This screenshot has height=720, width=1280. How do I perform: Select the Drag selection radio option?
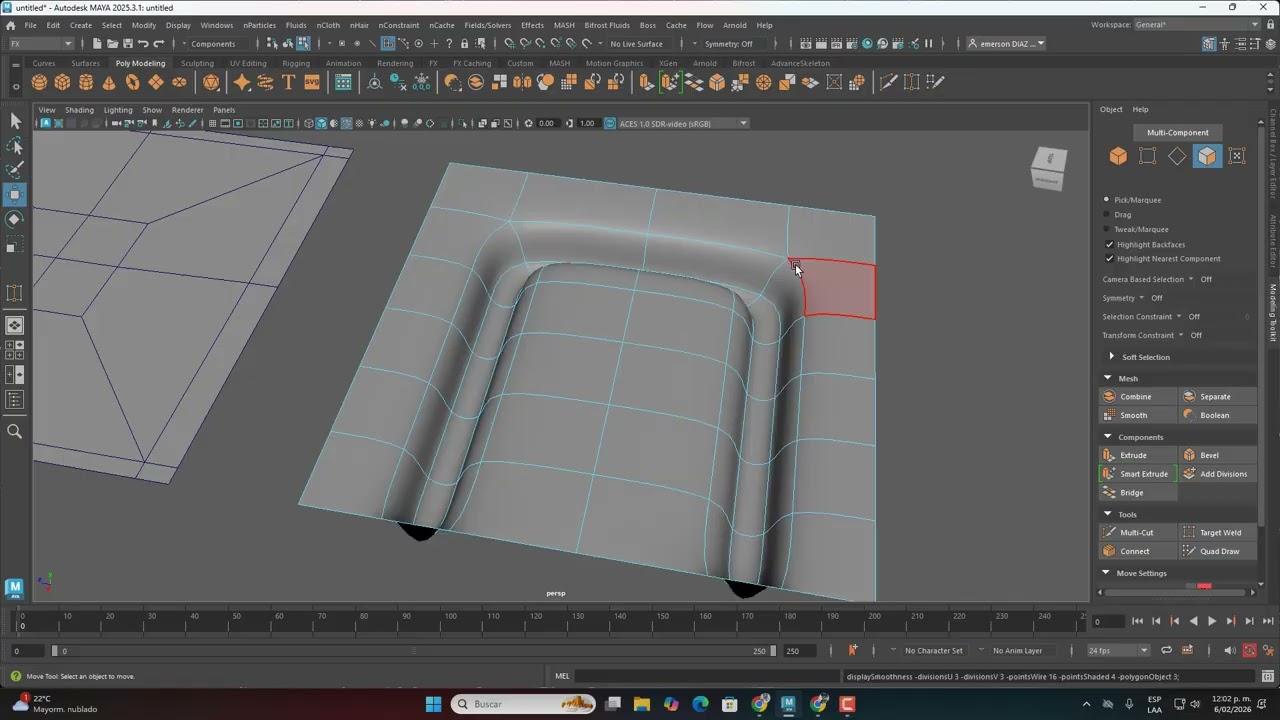1106,214
